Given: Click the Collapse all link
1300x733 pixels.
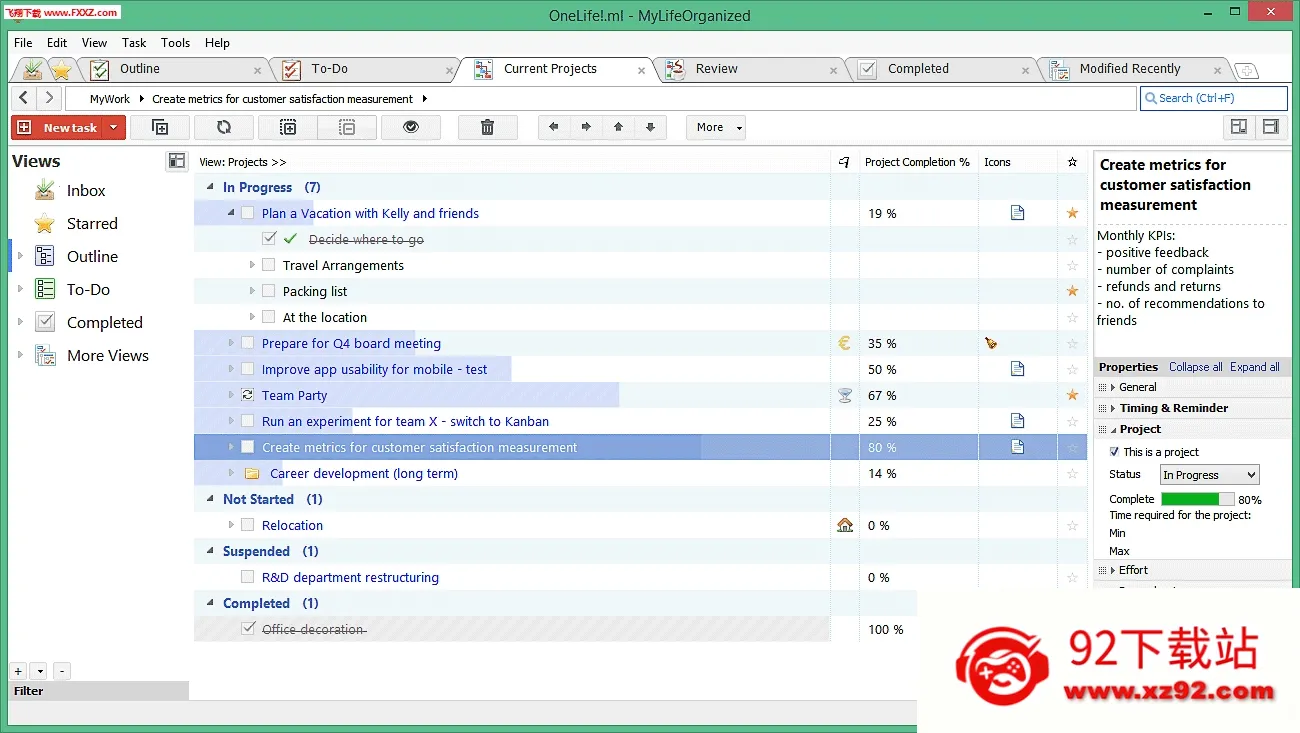Looking at the screenshot, I should coord(1195,367).
